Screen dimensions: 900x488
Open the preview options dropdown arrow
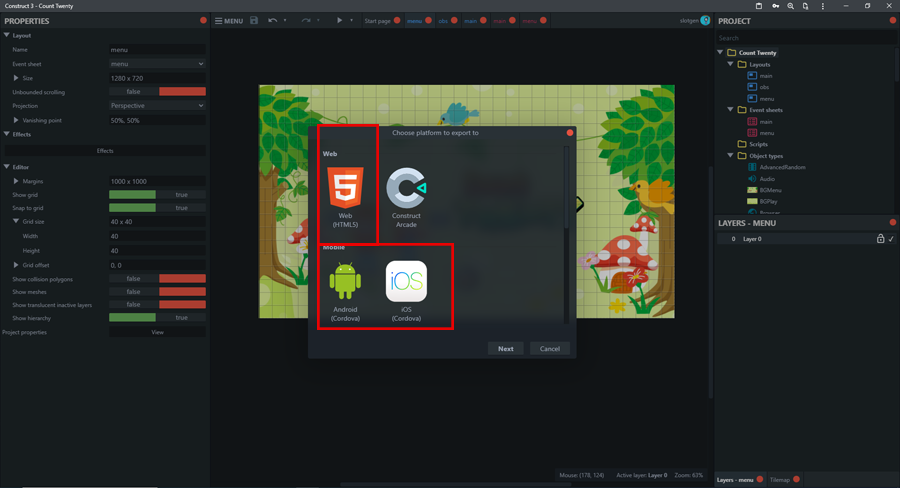tap(351, 20)
